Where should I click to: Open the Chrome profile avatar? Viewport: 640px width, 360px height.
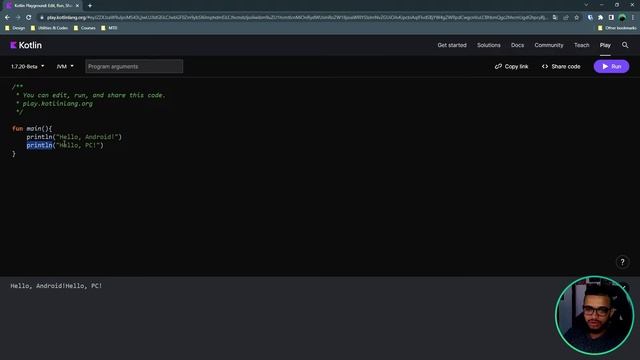click(x=622, y=18)
